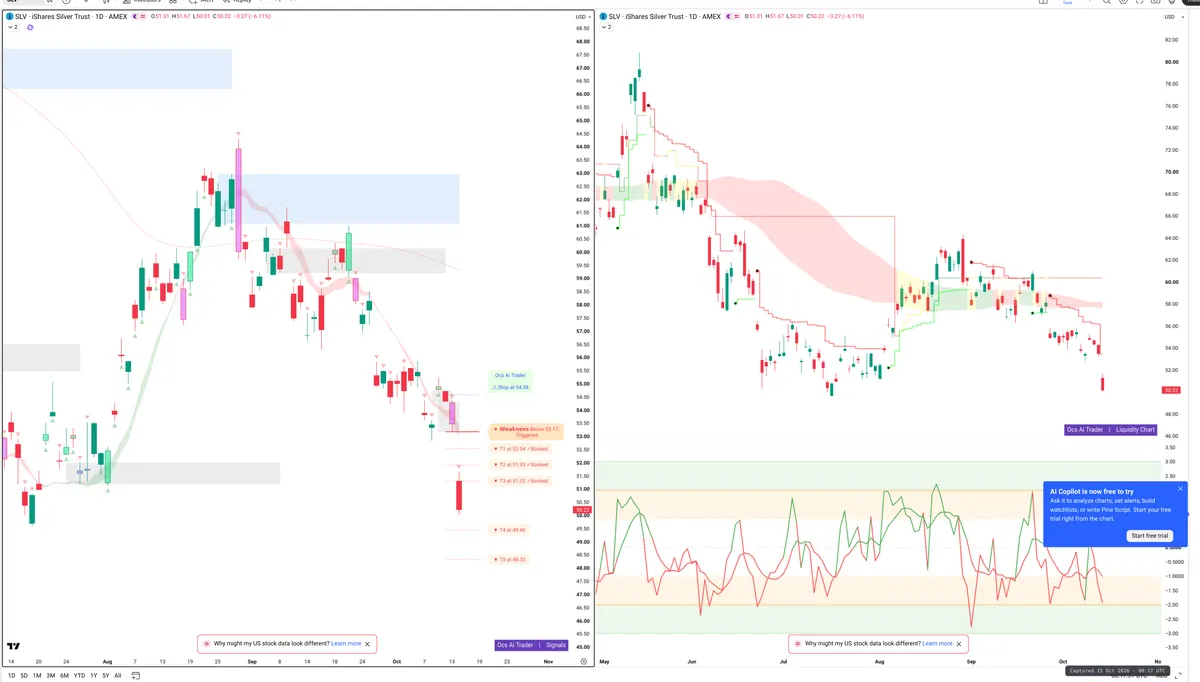The image size is (1200, 682).
Task: Click the AI Copilot is now free heading
Action: [1092, 492]
